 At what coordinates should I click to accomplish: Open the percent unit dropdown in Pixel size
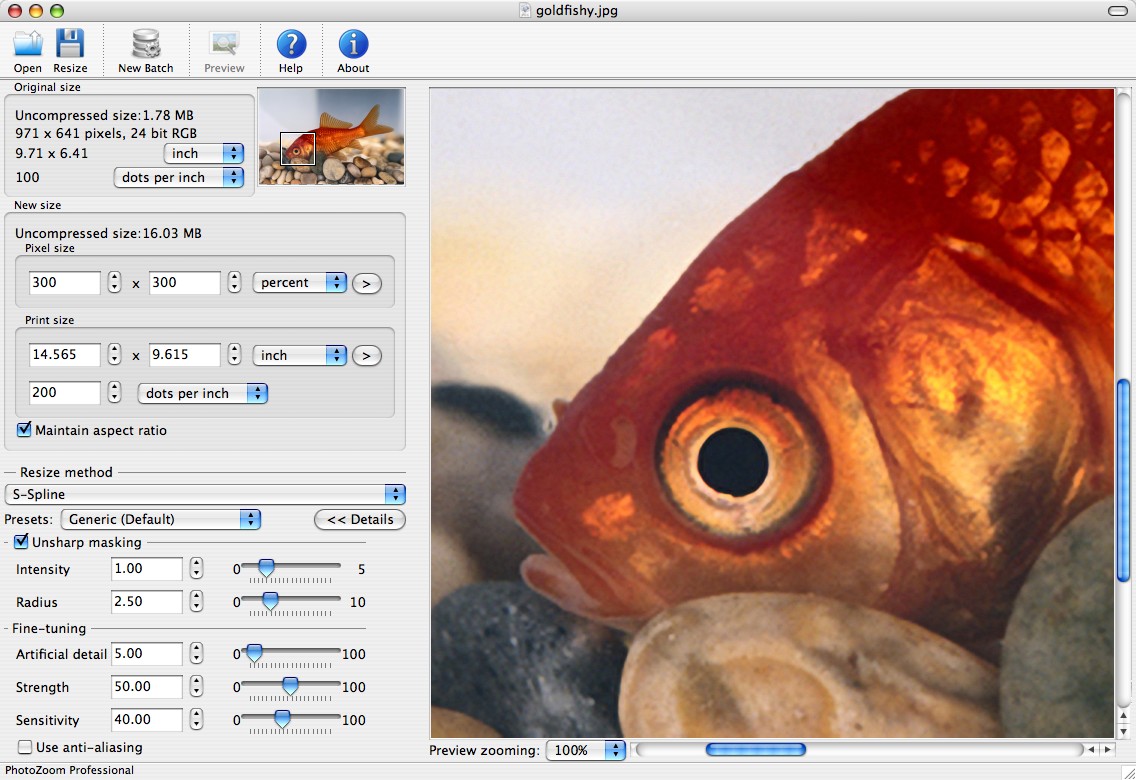point(299,283)
